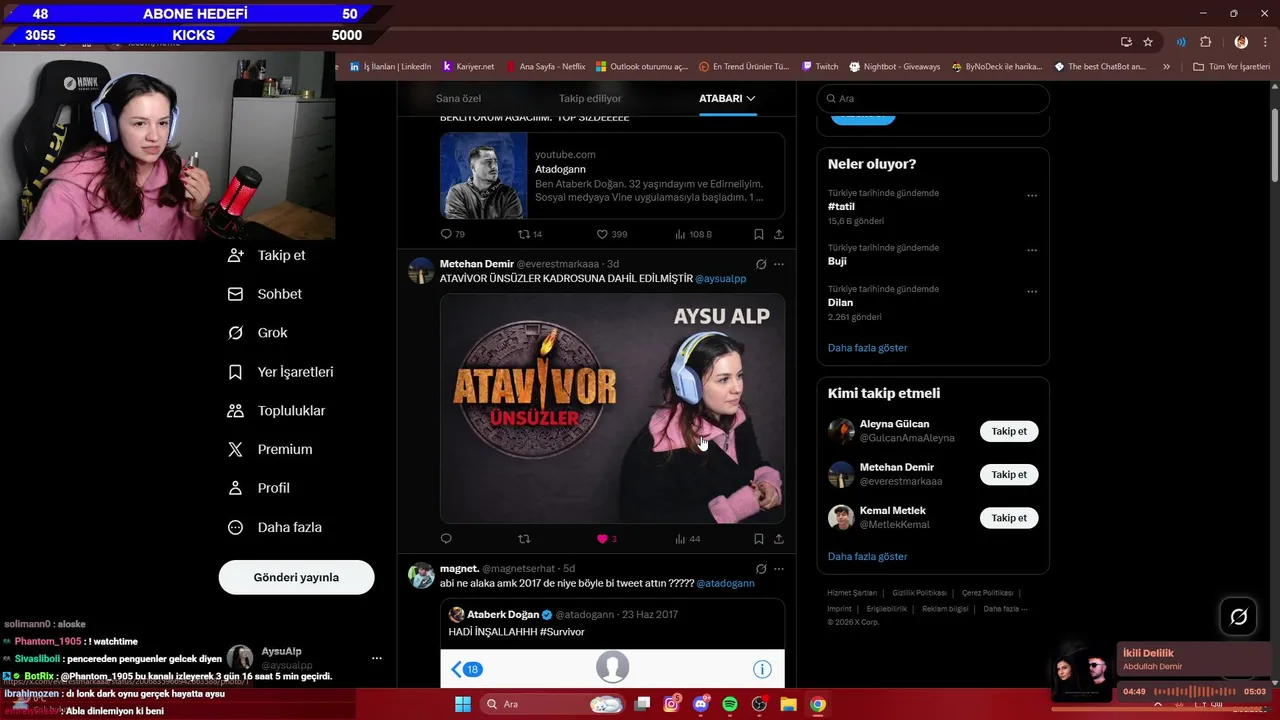This screenshot has height=720, width=1280.
Task: Open the @aysualpp mention link
Action: click(720, 278)
